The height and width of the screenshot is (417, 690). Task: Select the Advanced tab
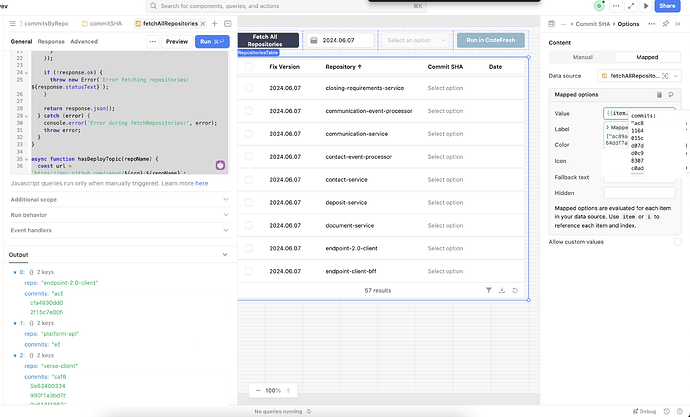tap(84, 42)
